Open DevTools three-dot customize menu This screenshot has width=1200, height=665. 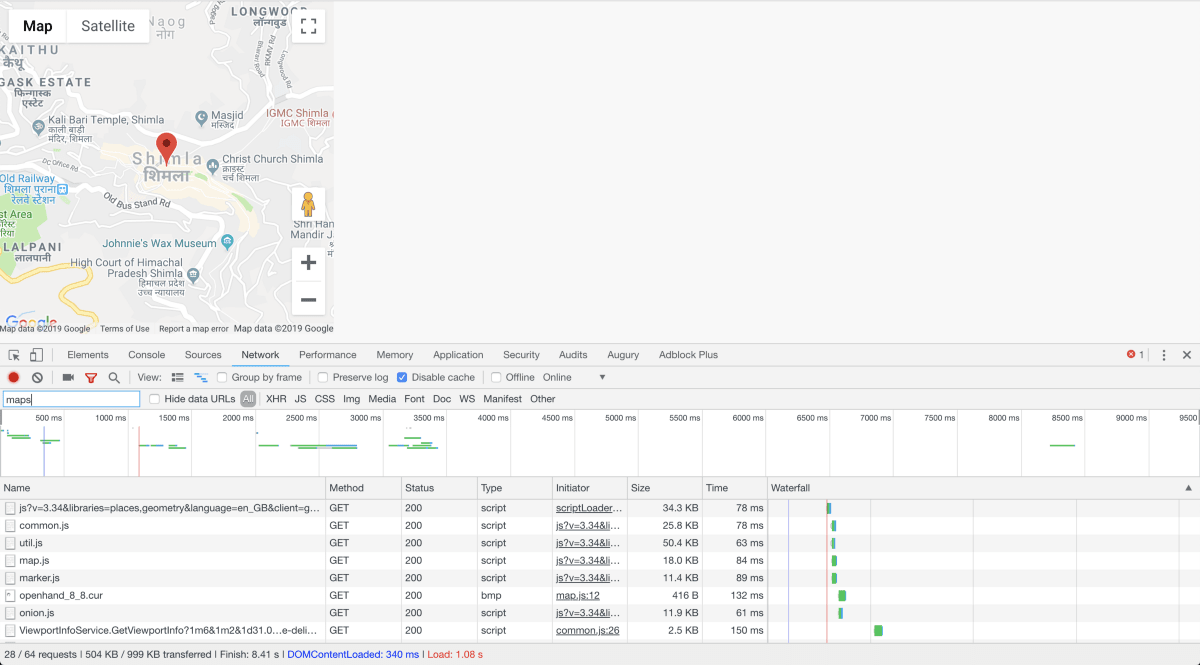[x=1164, y=355]
